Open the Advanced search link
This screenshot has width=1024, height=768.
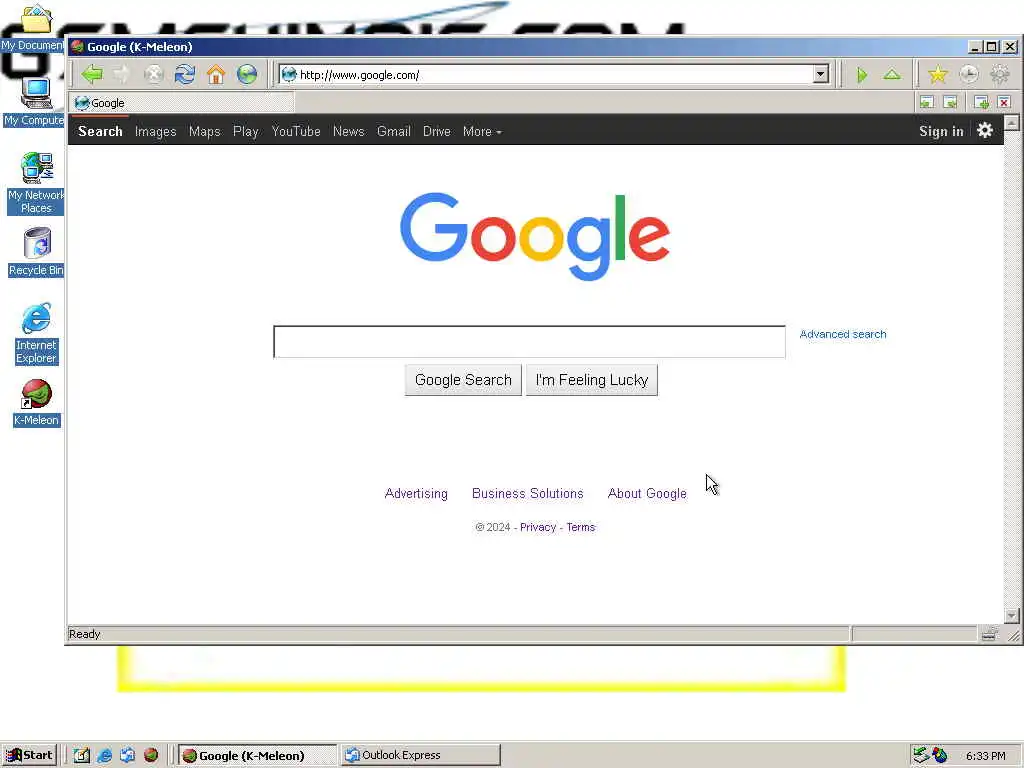(x=842, y=334)
